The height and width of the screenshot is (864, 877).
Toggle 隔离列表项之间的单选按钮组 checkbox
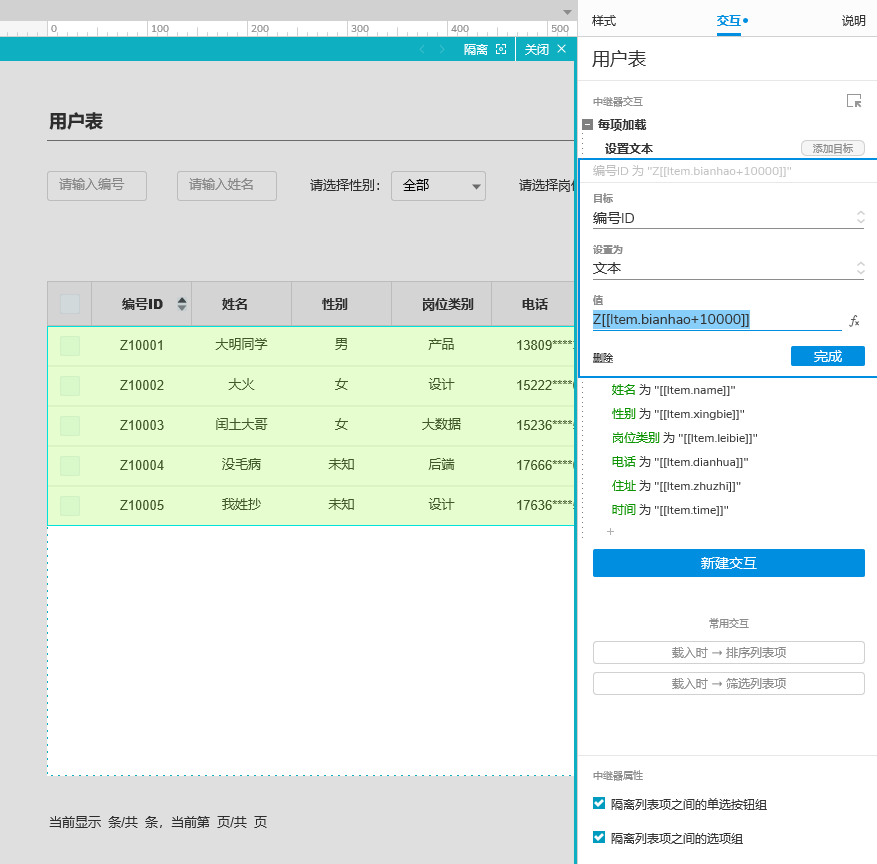click(599, 804)
